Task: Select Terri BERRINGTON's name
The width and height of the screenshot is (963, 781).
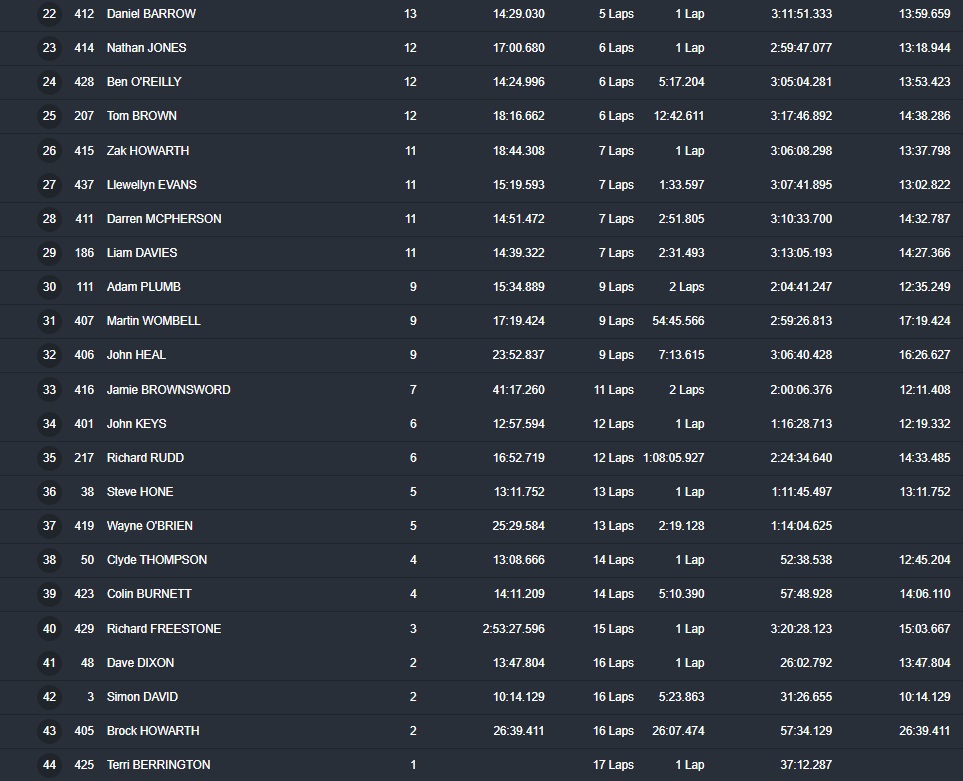Action: (x=158, y=765)
